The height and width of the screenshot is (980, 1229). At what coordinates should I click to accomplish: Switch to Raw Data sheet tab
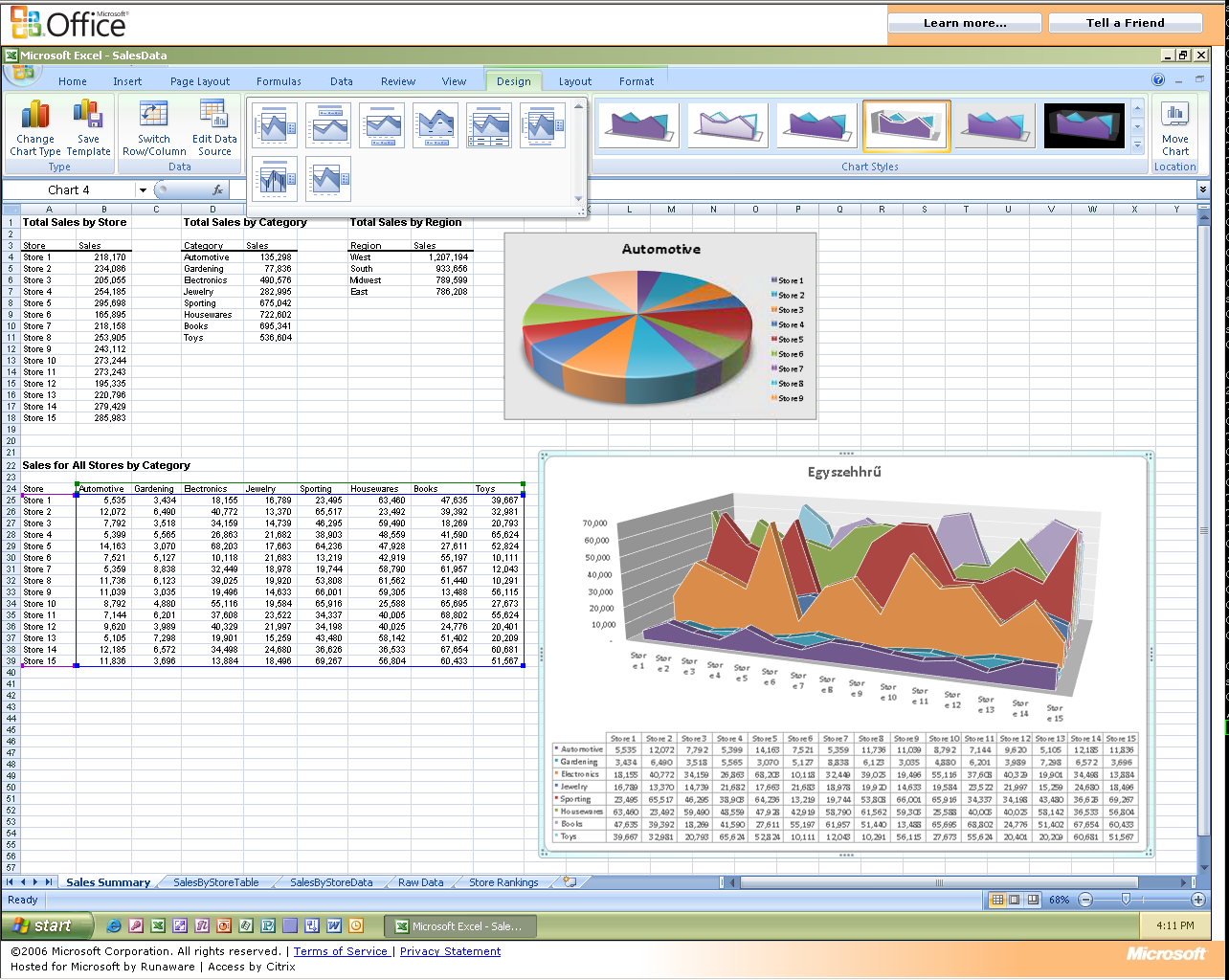tap(421, 882)
